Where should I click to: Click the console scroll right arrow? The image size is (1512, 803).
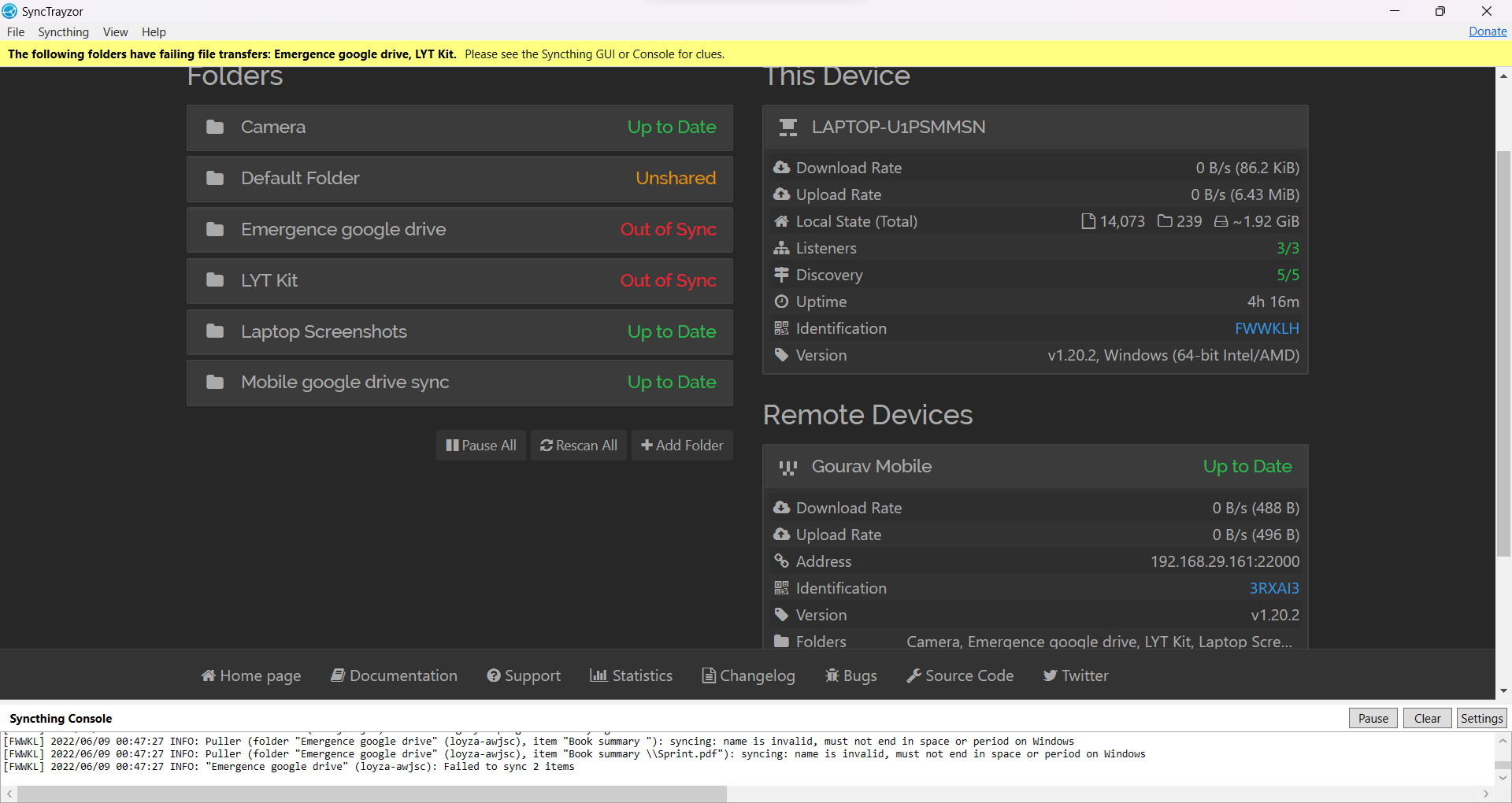point(1486,794)
